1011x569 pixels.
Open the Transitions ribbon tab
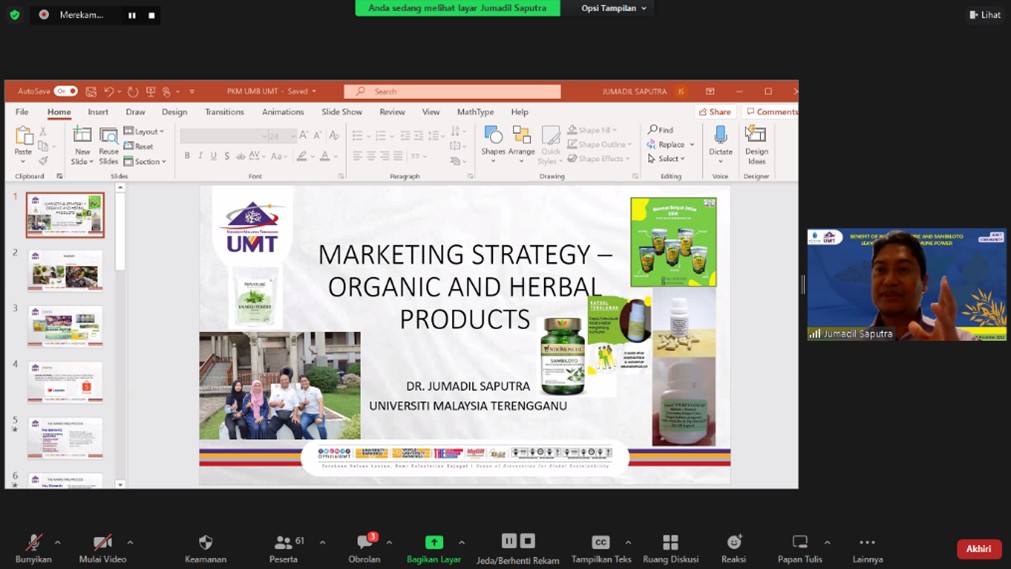click(x=224, y=112)
